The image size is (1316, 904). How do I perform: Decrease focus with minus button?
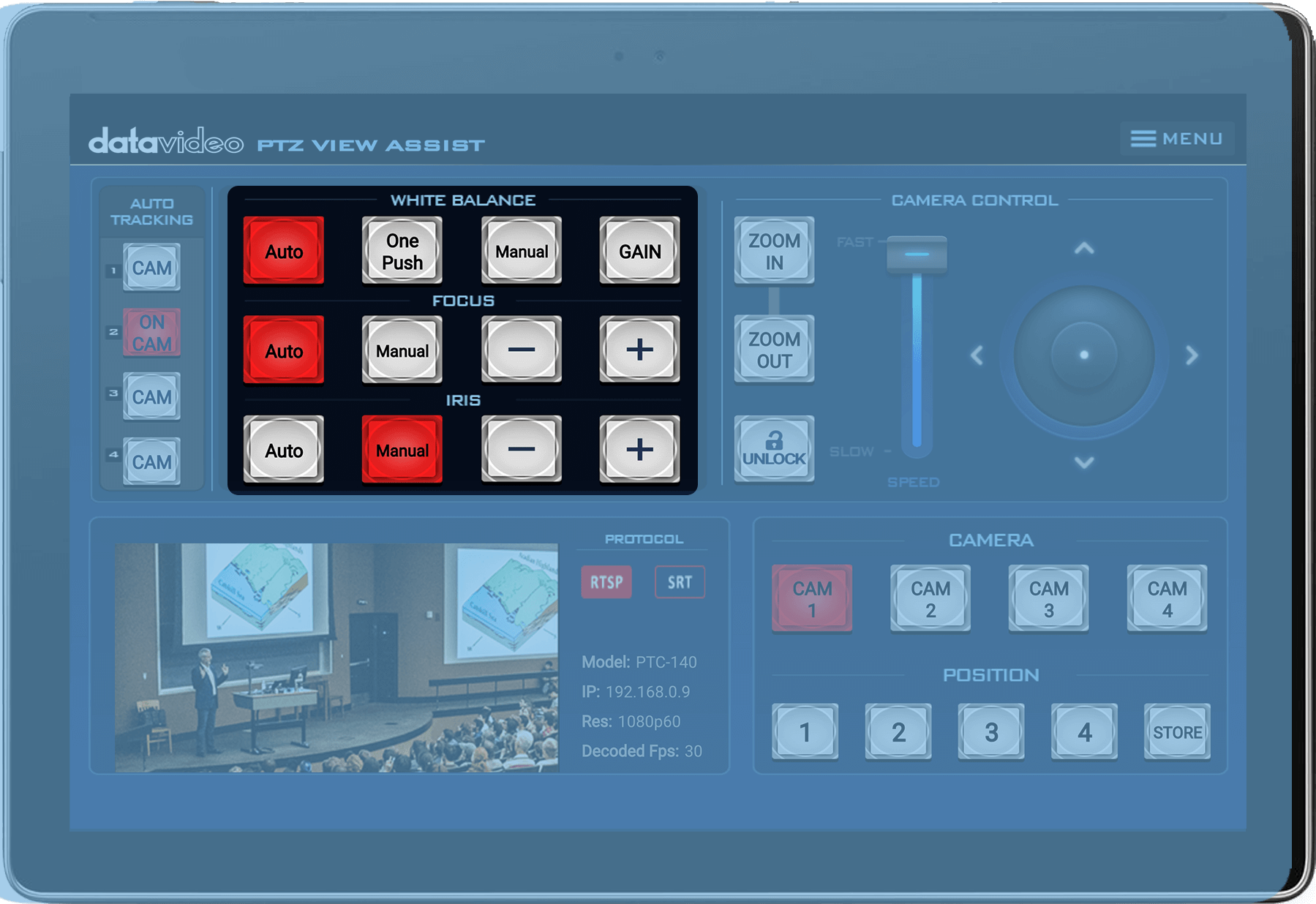click(522, 350)
